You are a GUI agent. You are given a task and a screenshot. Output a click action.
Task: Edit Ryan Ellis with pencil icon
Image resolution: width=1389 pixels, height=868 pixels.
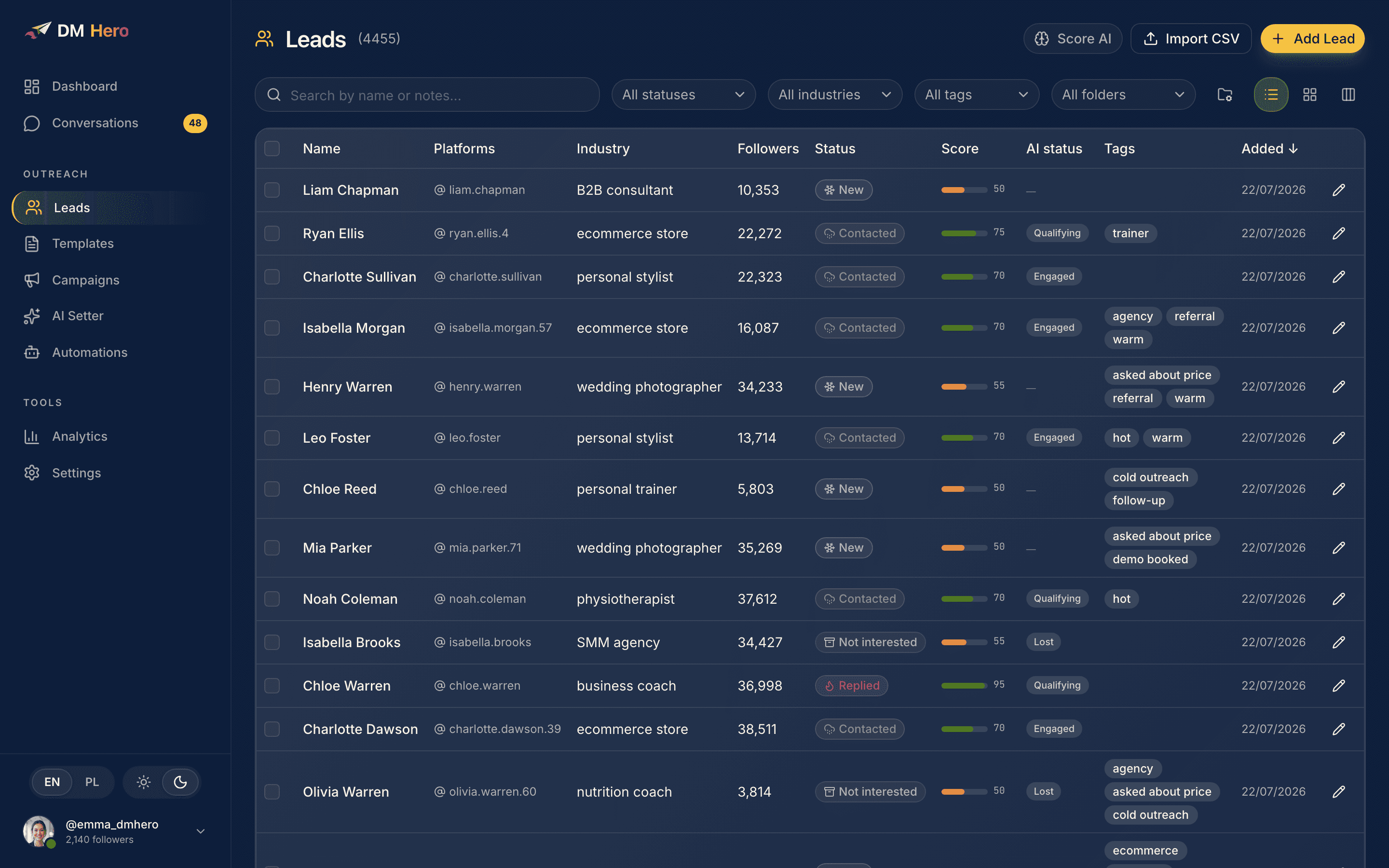pos(1338,234)
